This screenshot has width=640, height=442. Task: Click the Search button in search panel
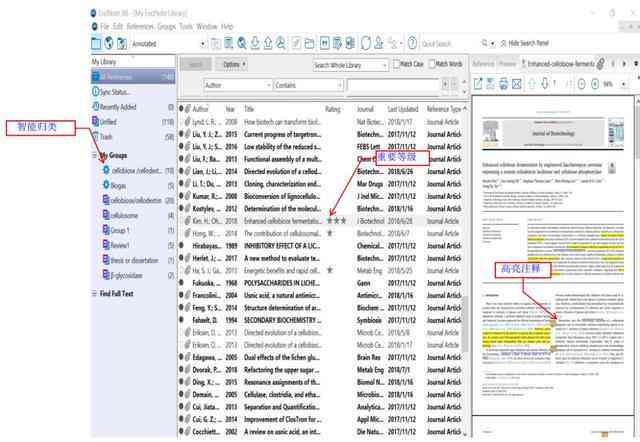pyautogui.click(x=196, y=64)
